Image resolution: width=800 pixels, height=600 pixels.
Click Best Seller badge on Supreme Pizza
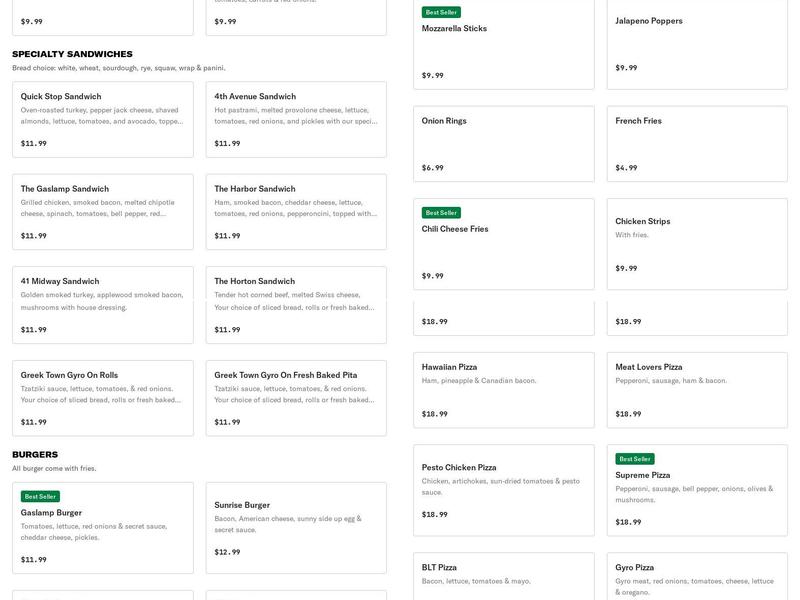(x=635, y=459)
